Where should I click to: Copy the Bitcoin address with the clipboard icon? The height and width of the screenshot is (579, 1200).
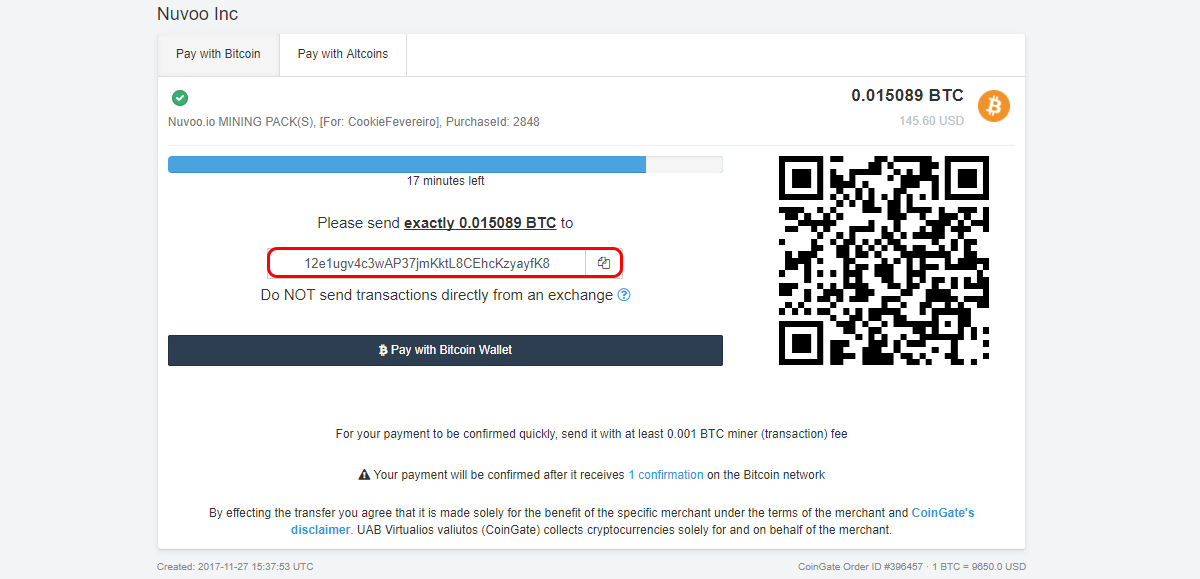(604, 263)
